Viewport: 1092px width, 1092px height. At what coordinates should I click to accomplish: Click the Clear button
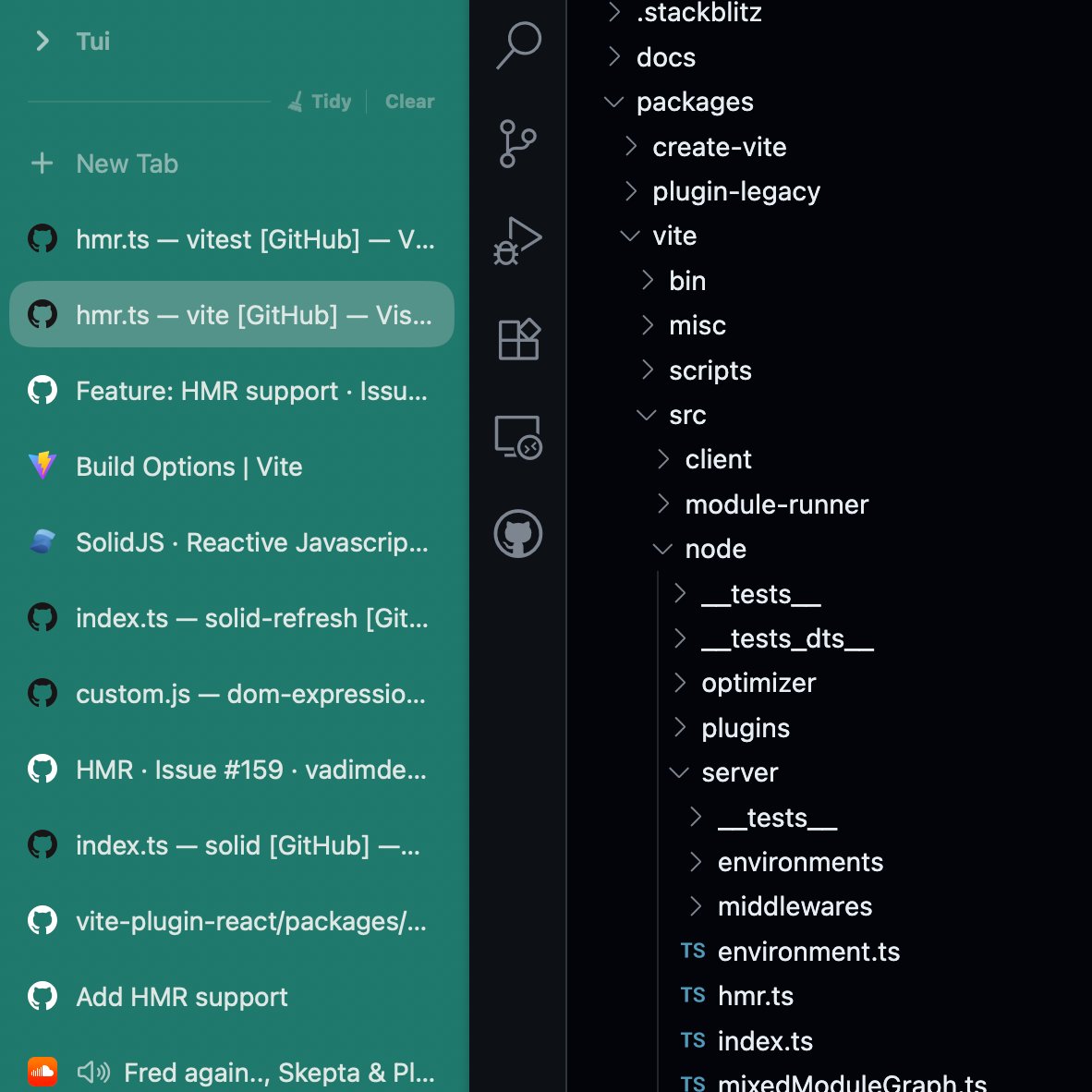[409, 102]
